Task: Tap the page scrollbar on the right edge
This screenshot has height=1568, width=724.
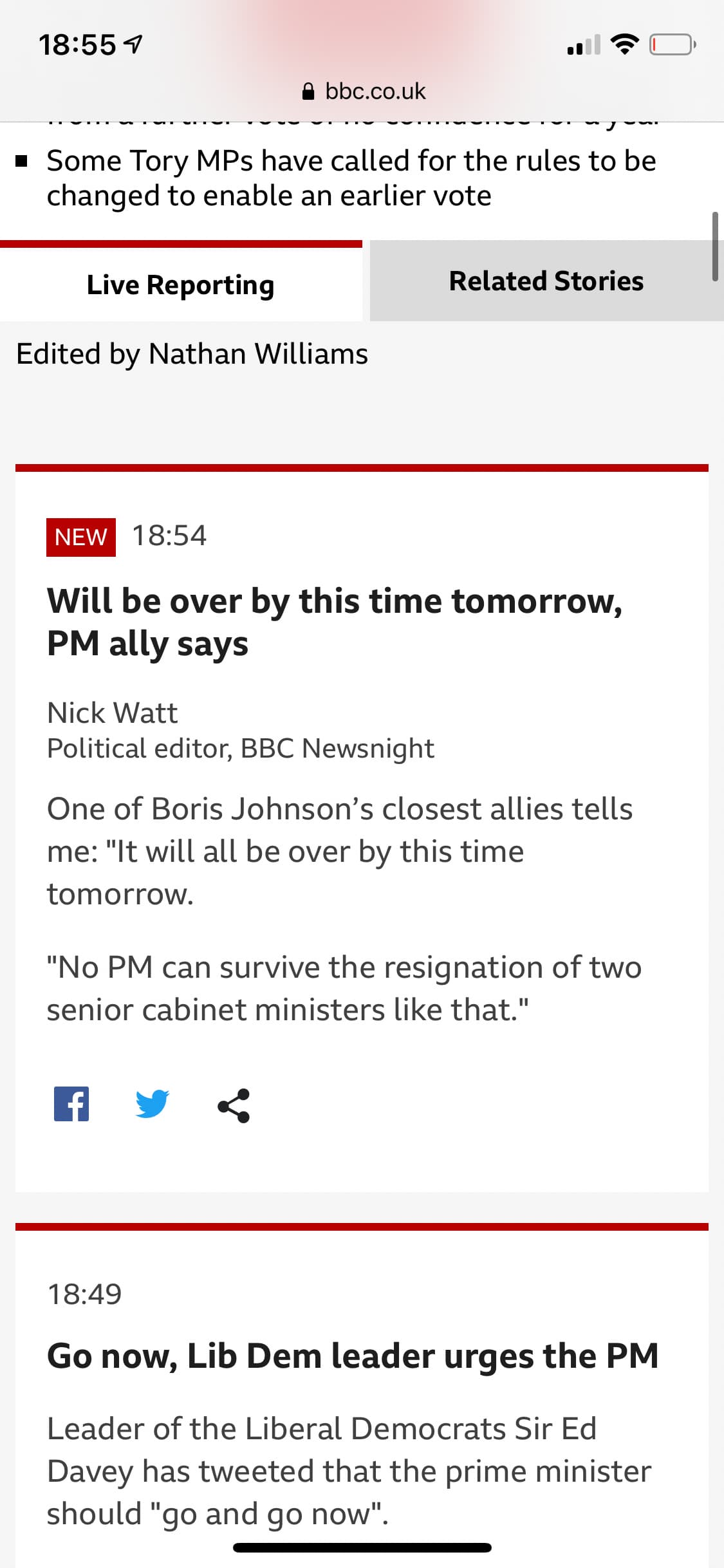Action: coord(714,247)
